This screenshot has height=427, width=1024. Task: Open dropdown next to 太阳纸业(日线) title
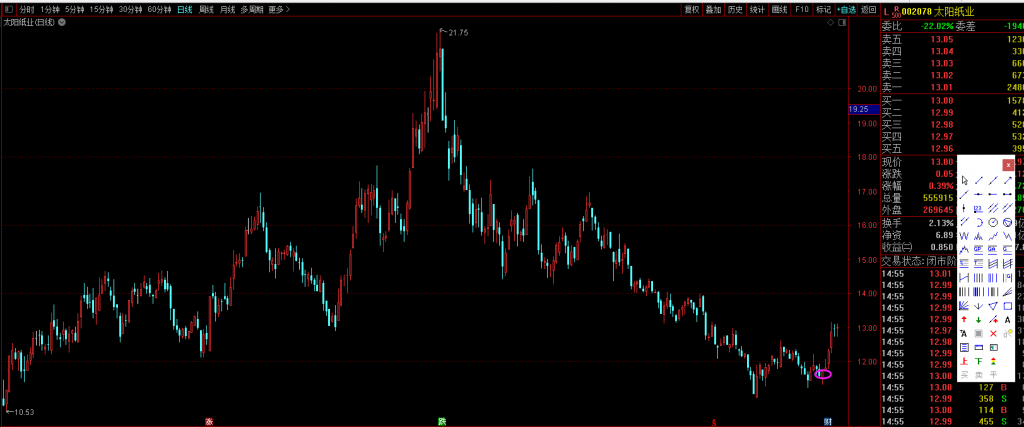[x=62, y=23]
